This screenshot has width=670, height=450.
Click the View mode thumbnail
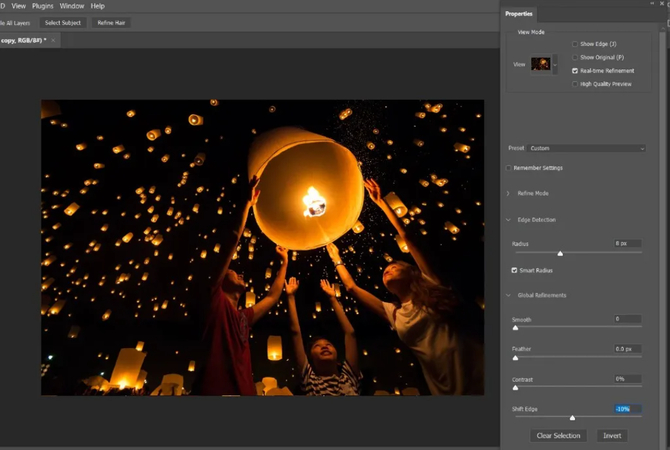tap(541, 64)
